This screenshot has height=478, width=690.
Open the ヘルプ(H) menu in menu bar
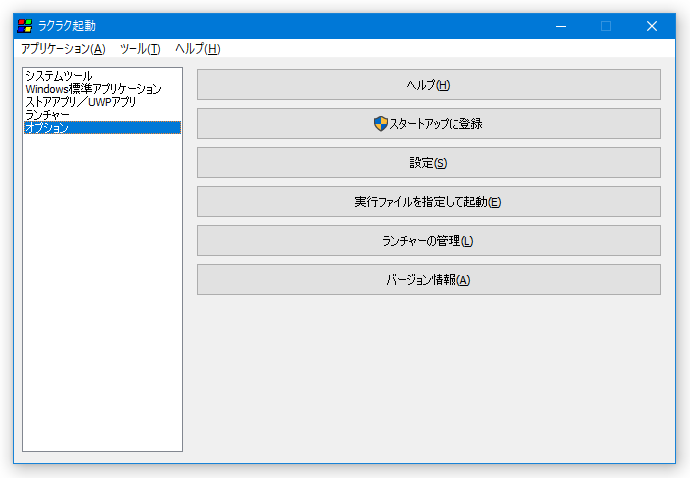tap(198, 49)
